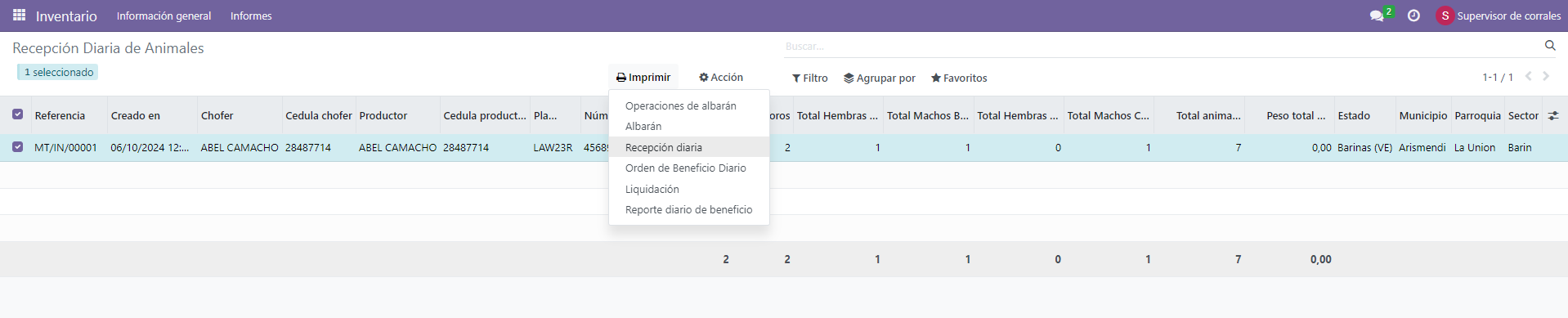
Task: Click the search magnifier icon
Action: (1550, 46)
